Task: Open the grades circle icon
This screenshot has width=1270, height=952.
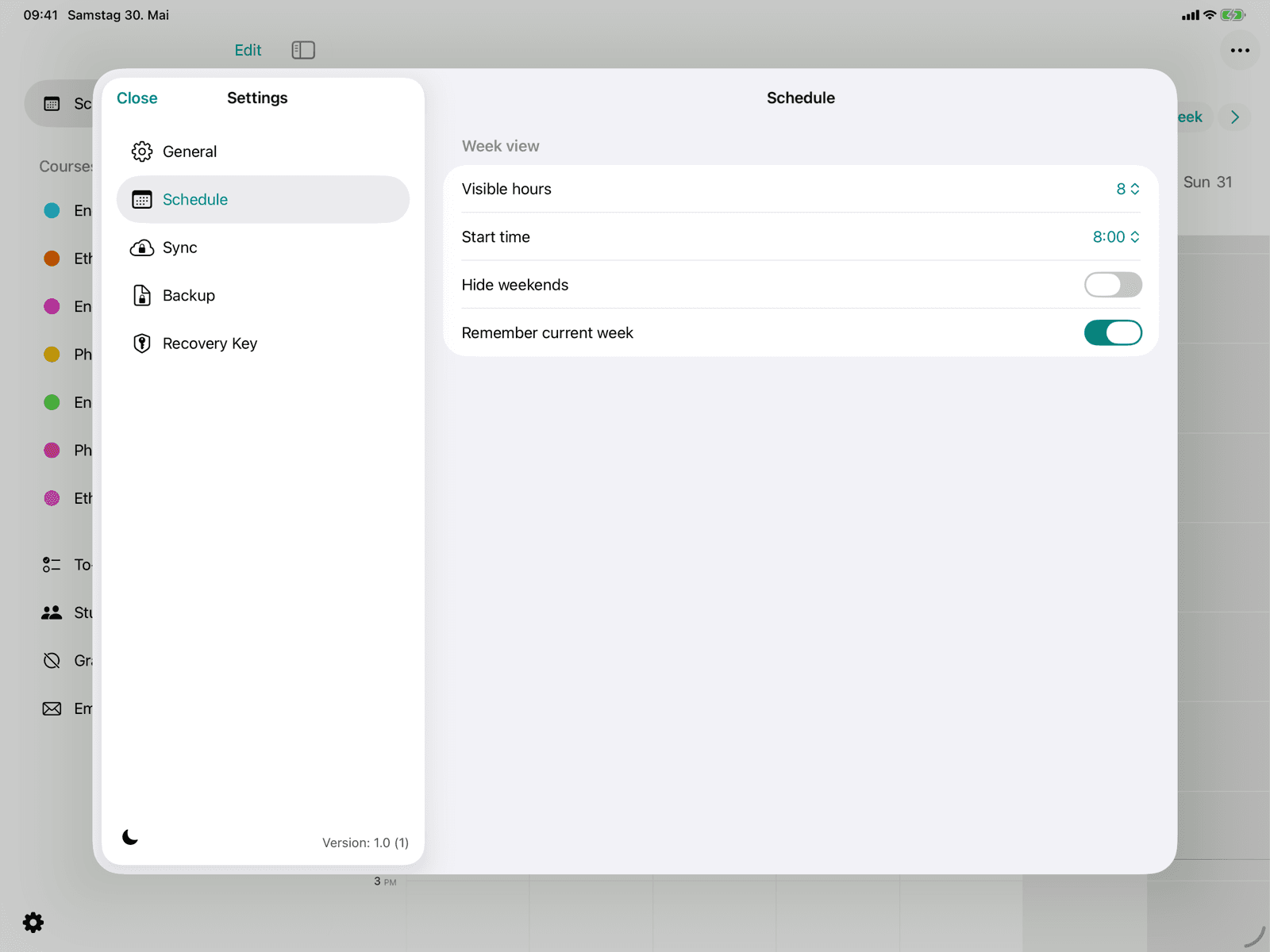Action: click(x=52, y=661)
